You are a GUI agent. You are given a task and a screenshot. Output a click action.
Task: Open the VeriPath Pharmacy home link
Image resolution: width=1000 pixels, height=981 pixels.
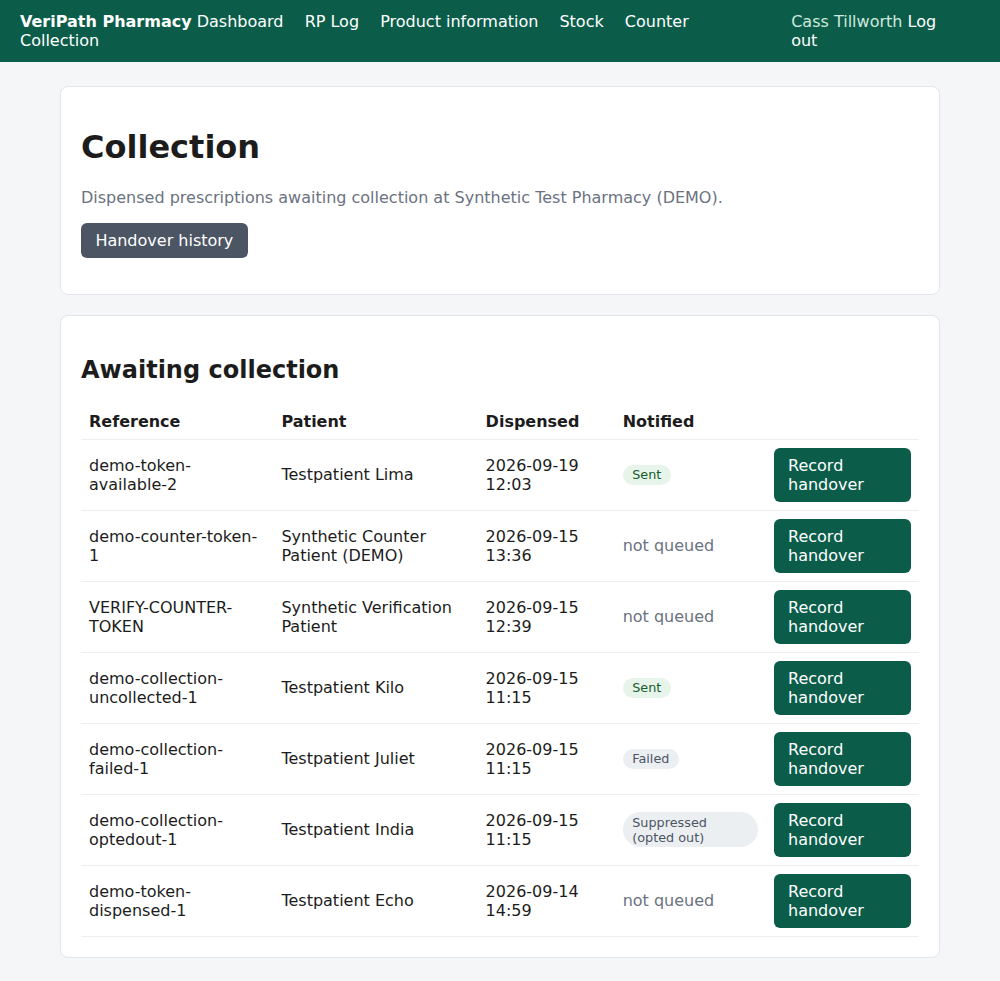point(105,21)
